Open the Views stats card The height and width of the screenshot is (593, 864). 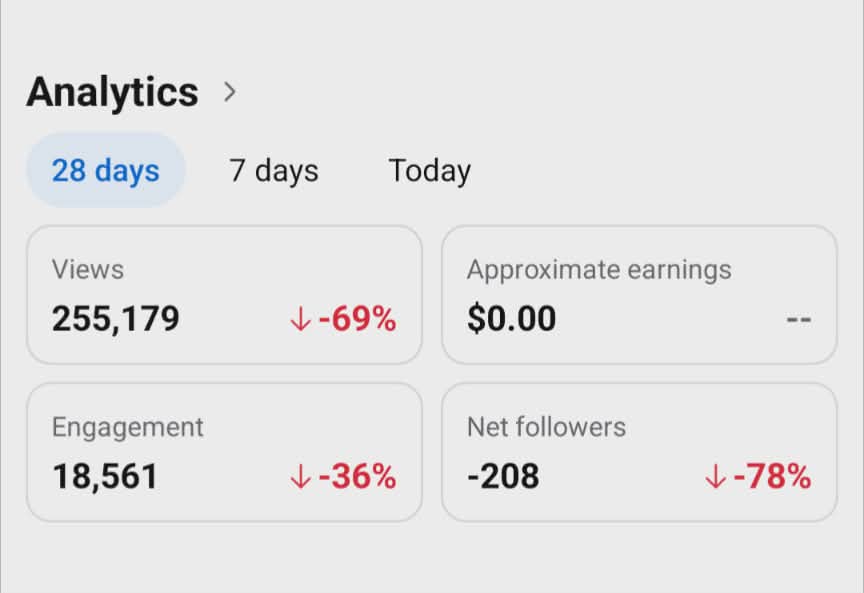(x=224, y=294)
